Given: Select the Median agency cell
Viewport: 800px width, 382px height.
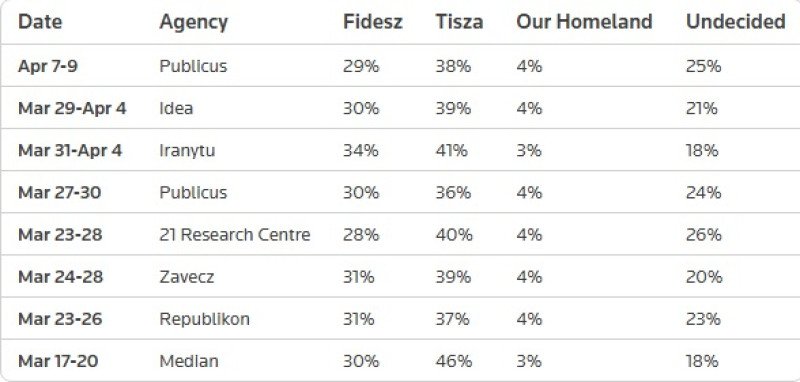Looking at the screenshot, I should click(189, 361).
